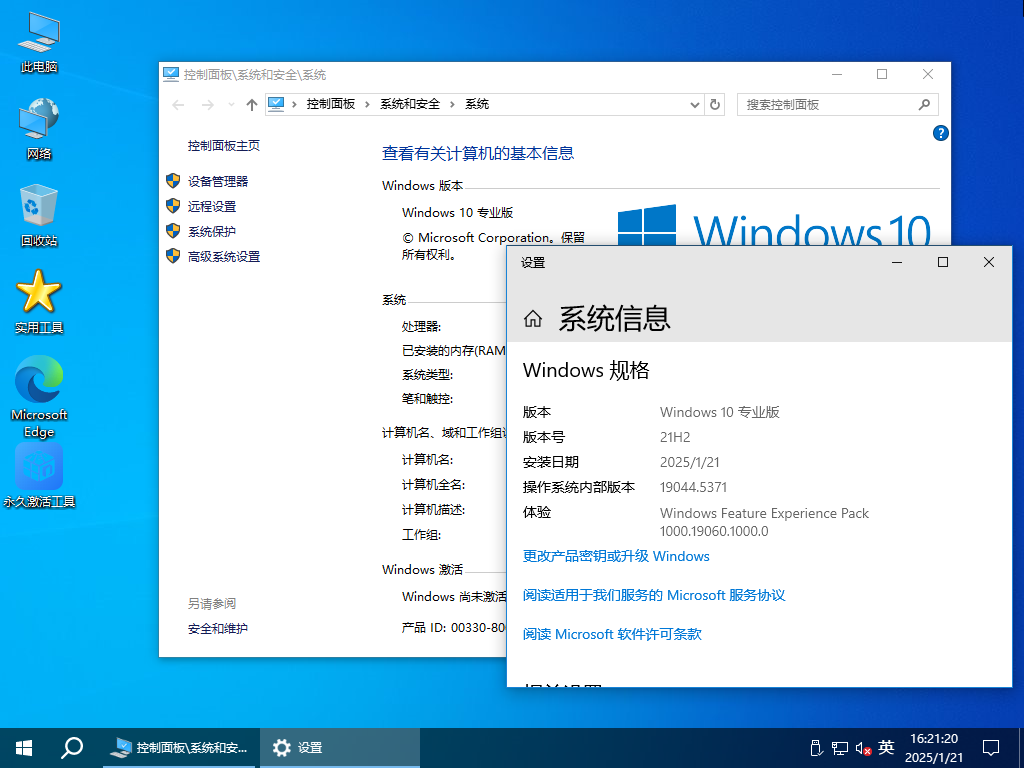The height and width of the screenshot is (768, 1024).
Task: Open 控制面板主页 link
Action: click(x=224, y=146)
